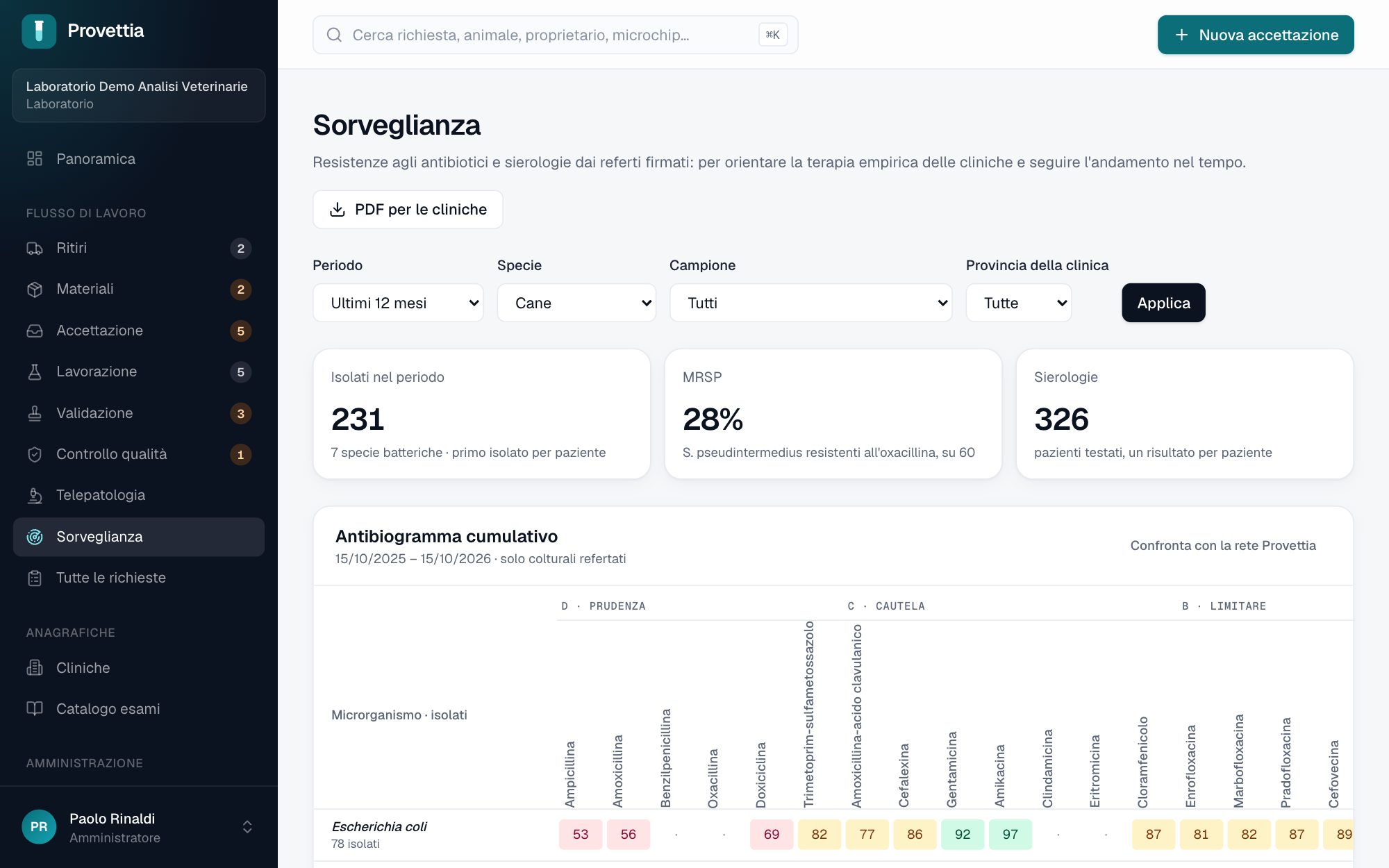Click the Accettazione inbox icon
The image size is (1389, 868).
tap(35, 331)
